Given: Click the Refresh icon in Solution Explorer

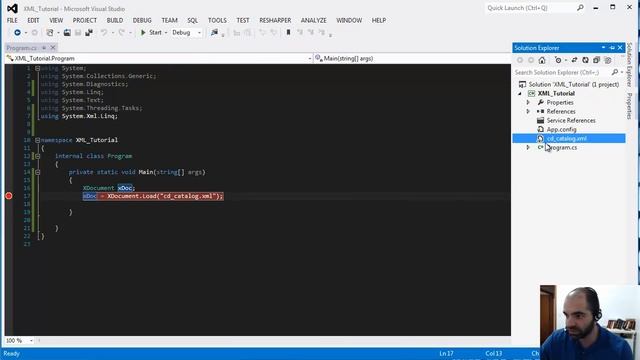Looking at the screenshot, I should tap(585, 60).
